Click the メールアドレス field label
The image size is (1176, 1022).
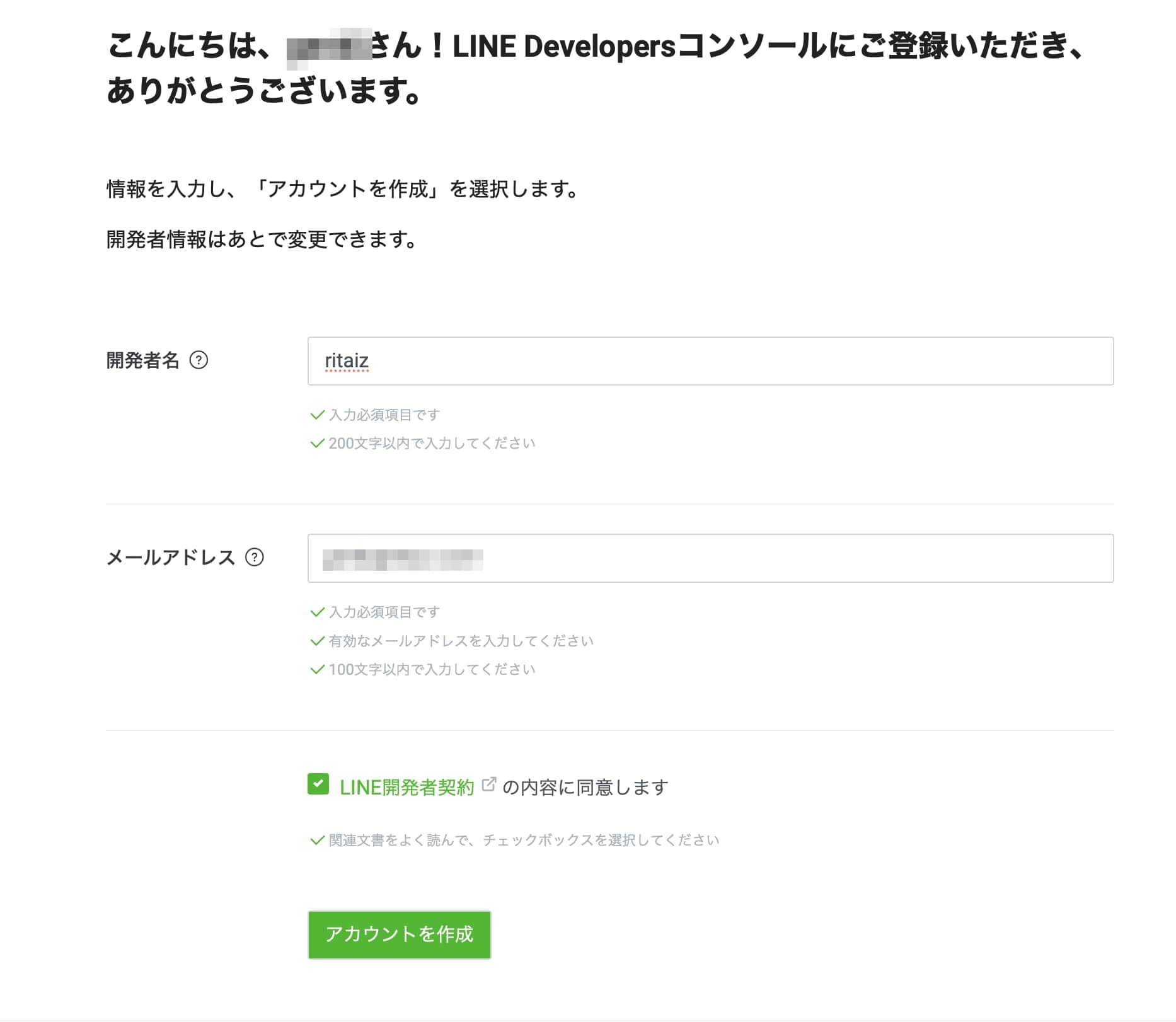[x=171, y=558]
